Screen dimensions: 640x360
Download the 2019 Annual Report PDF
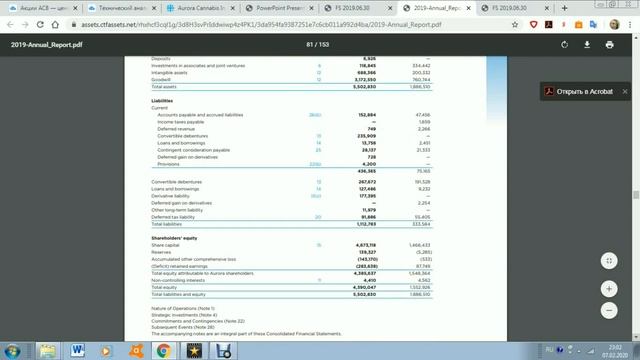coord(587,44)
